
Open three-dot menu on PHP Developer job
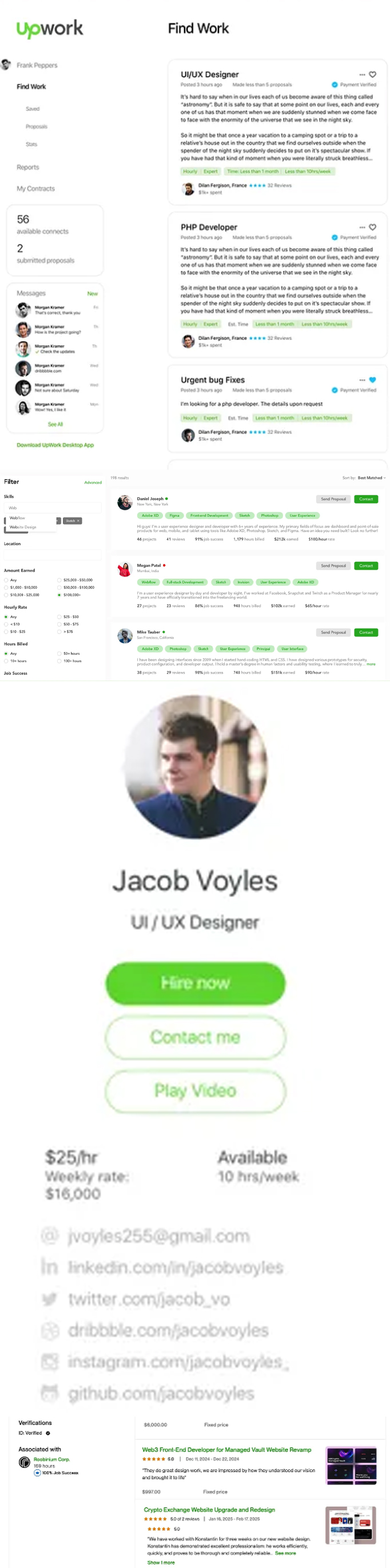pyautogui.click(x=362, y=227)
